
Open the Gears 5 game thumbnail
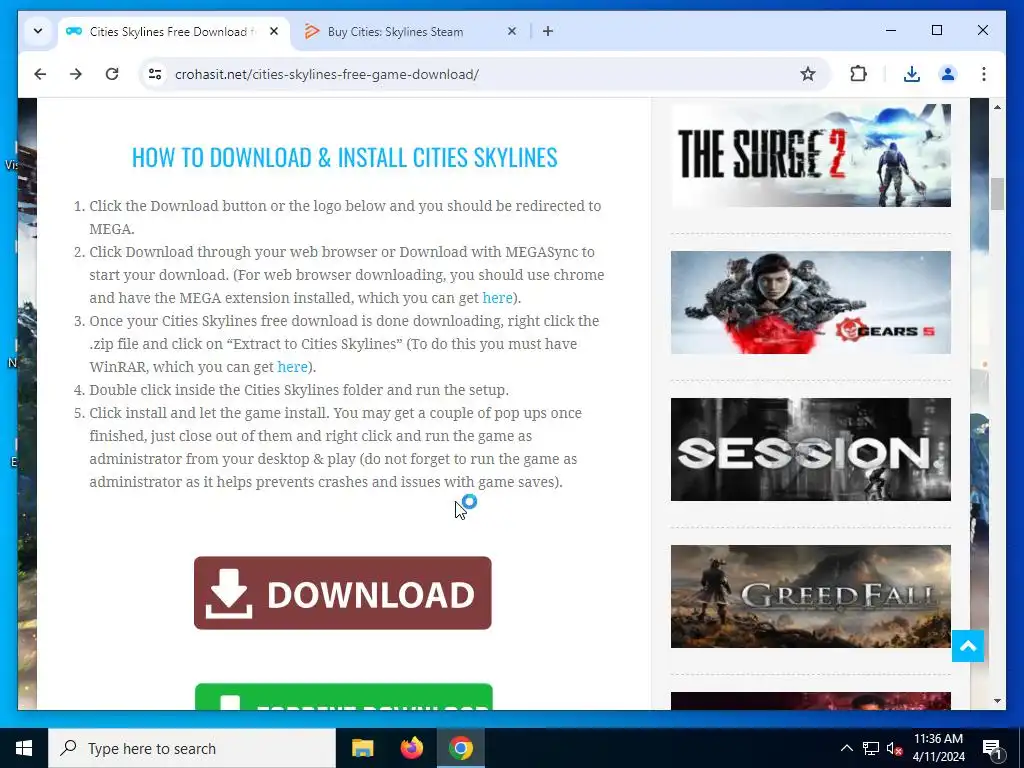click(810, 302)
